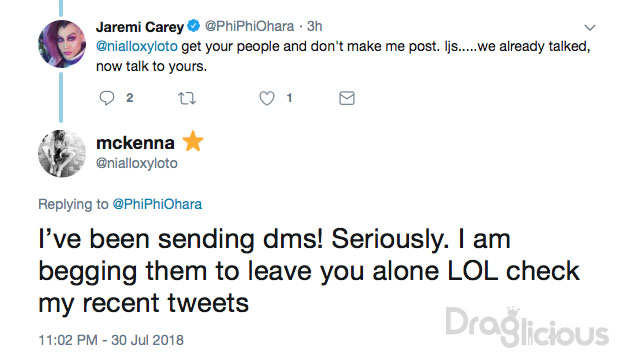Like the tweet with heart icon

267,98
